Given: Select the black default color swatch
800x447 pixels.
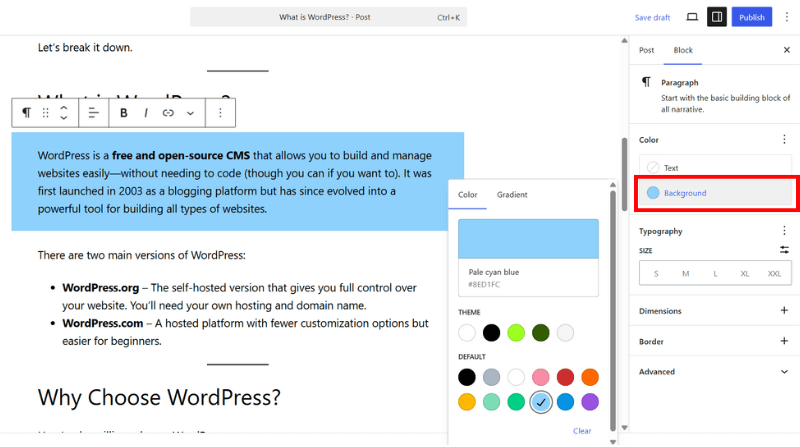Looking at the screenshot, I should coord(467,377).
